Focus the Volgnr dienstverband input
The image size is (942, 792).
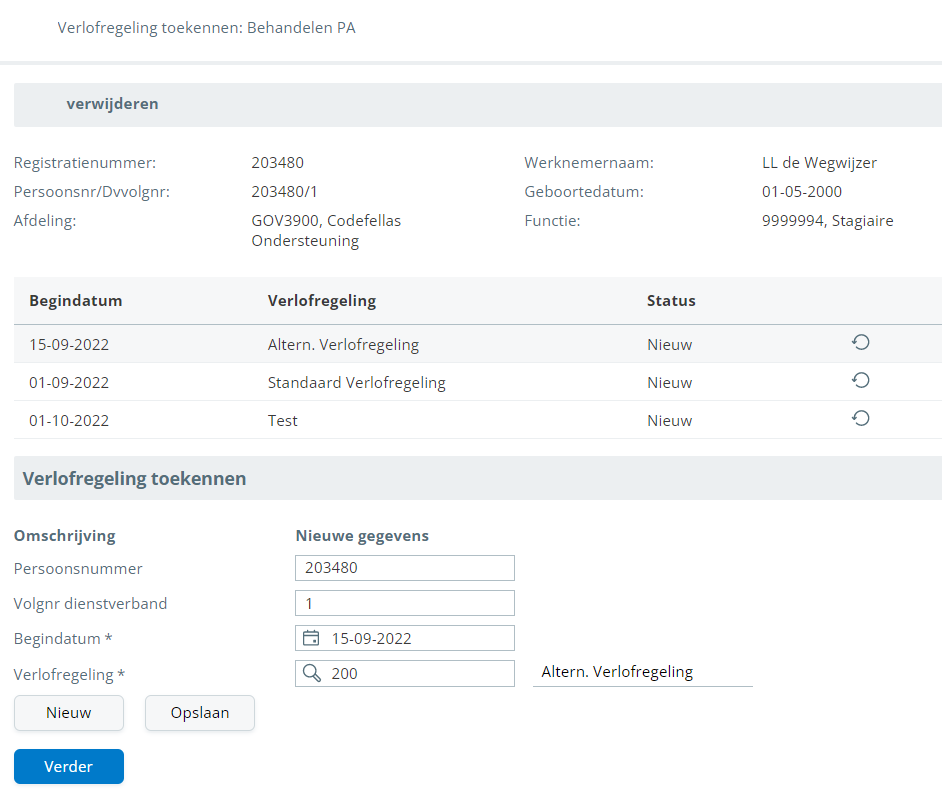point(405,603)
